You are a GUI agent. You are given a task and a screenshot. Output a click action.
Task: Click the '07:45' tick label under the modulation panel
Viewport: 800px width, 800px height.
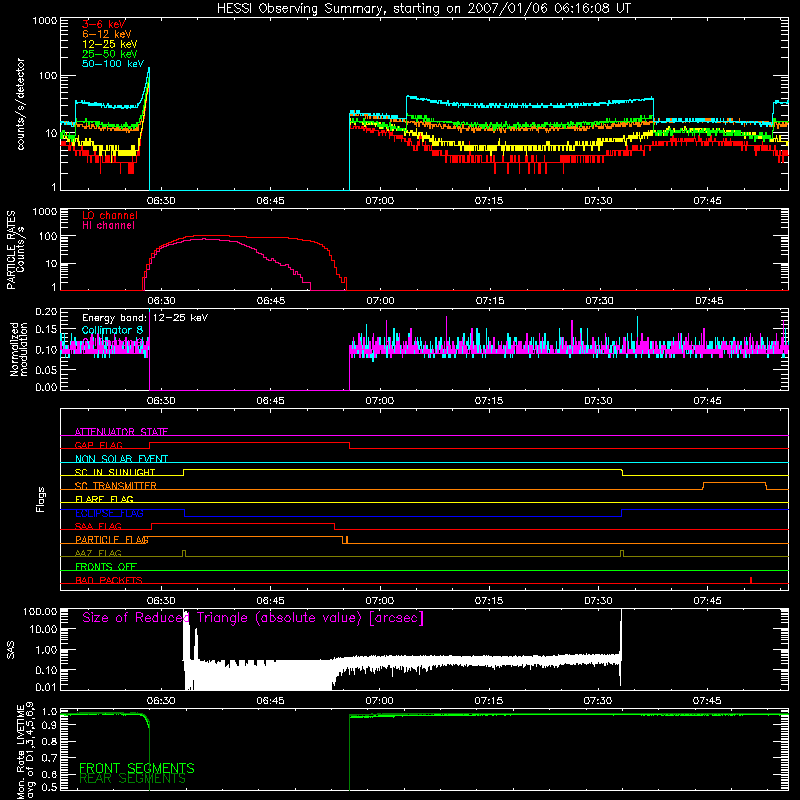[x=707, y=401]
